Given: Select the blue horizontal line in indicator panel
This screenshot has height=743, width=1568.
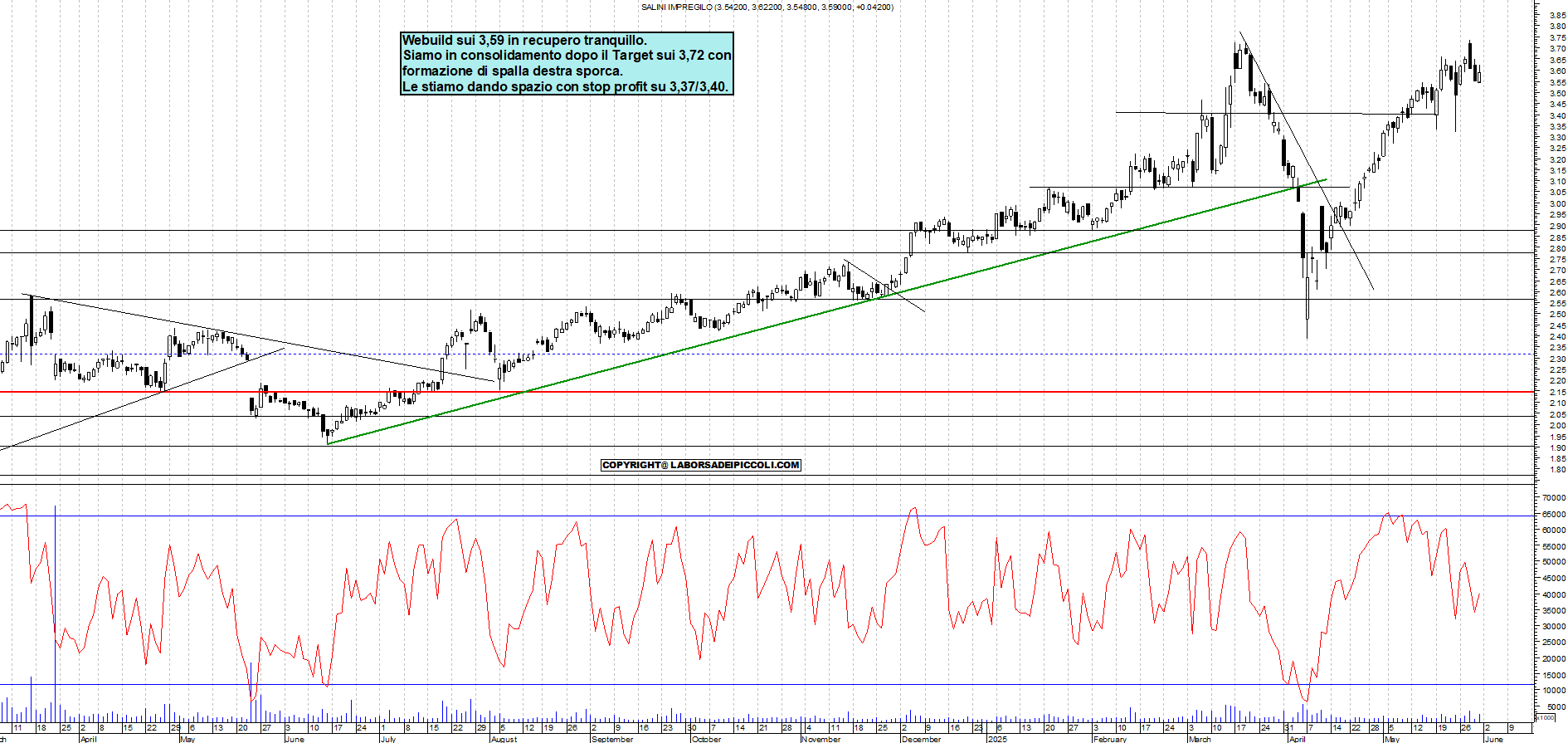Looking at the screenshot, I should pos(747,685).
